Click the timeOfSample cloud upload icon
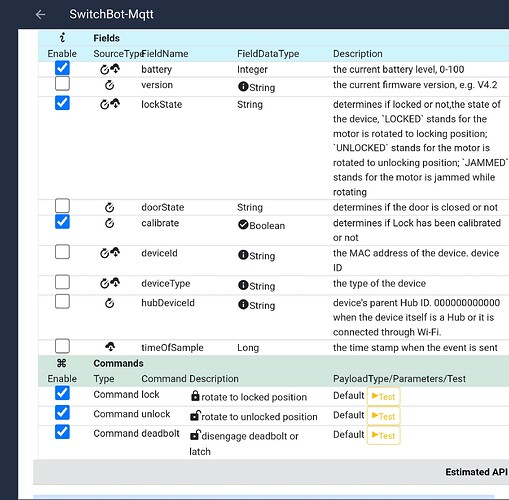This screenshot has height=500, width=509. 110,347
